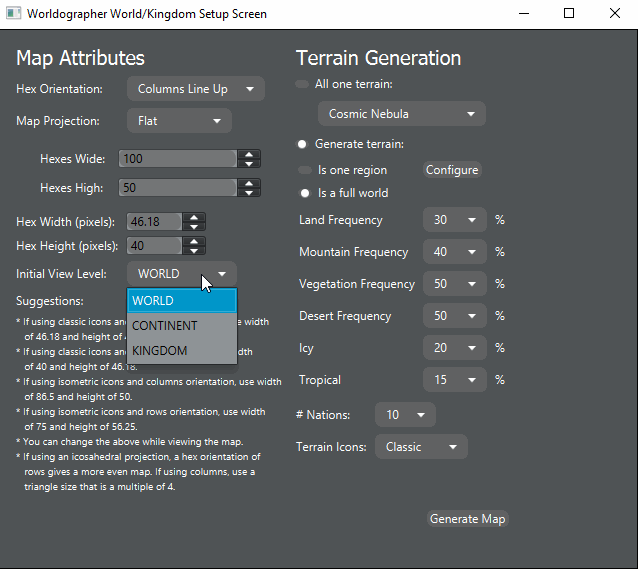Choose Is a full world radio option
638x569 pixels.
305,193
